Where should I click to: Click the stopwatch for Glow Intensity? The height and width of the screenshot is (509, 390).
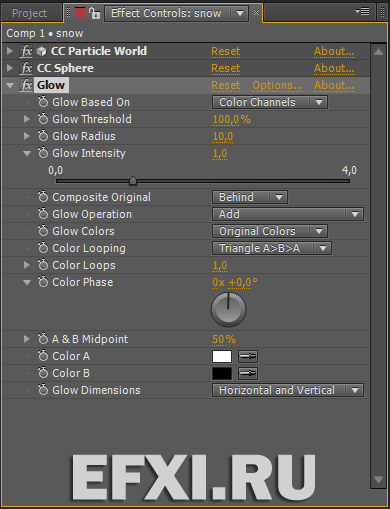point(43,153)
